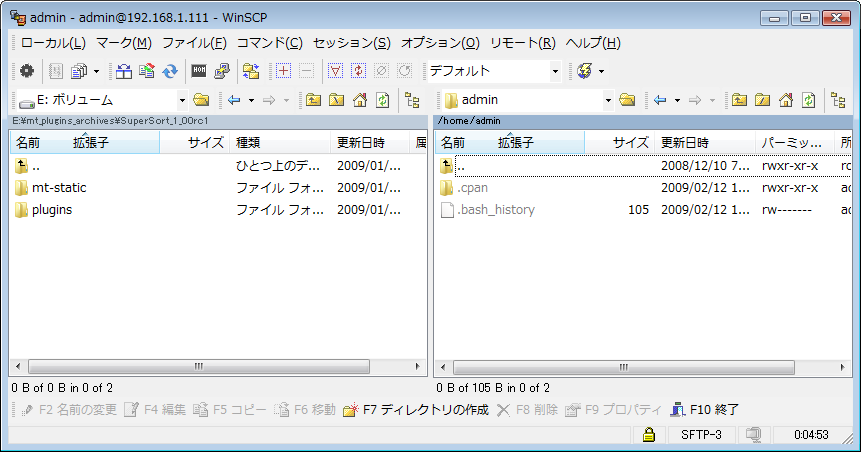Expand the lightning session icon arrow
The height and width of the screenshot is (452, 861).
[x=601, y=71]
